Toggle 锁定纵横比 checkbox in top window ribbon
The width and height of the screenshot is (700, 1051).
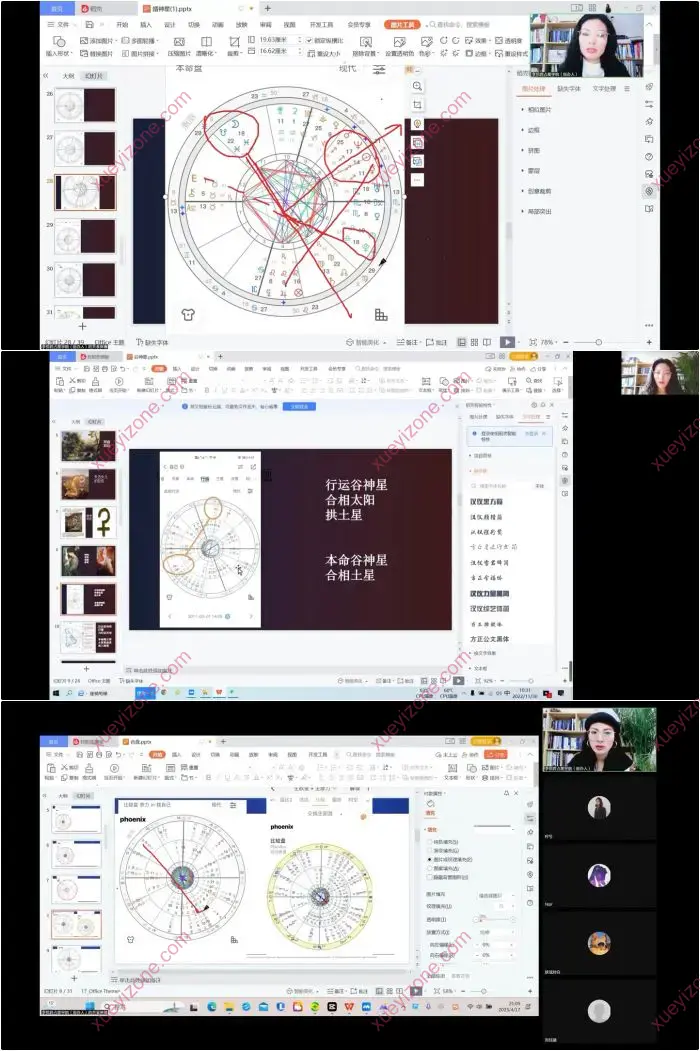[309, 40]
